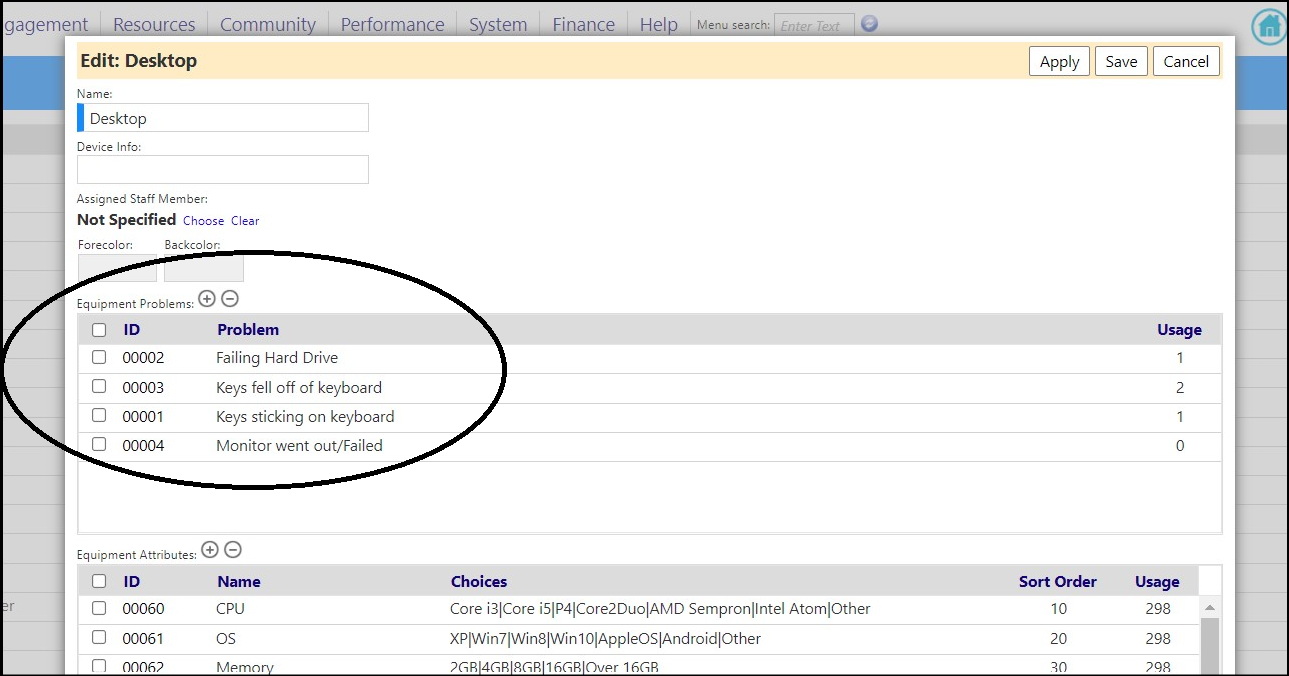Screen dimensions: 1289x676
Task: Clear the assigned staff member link
Action: pyautogui.click(x=245, y=221)
